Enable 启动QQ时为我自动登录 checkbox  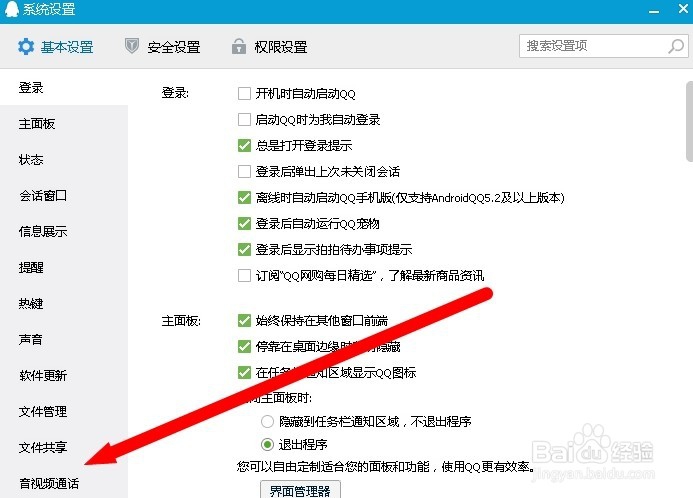pyautogui.click(x=244, y=120)
